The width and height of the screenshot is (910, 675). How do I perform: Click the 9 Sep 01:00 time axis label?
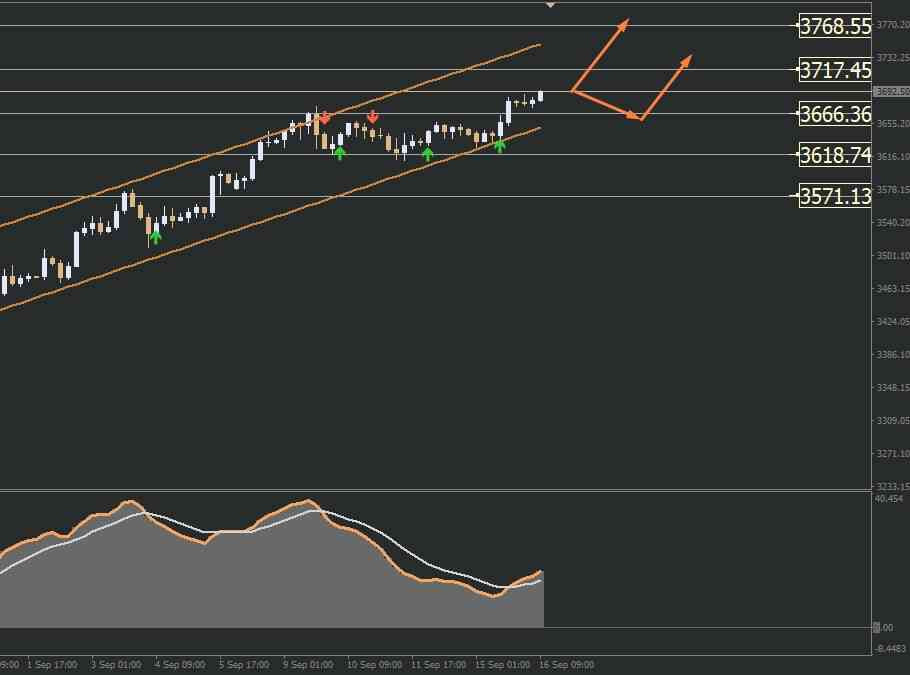point(308,665)
